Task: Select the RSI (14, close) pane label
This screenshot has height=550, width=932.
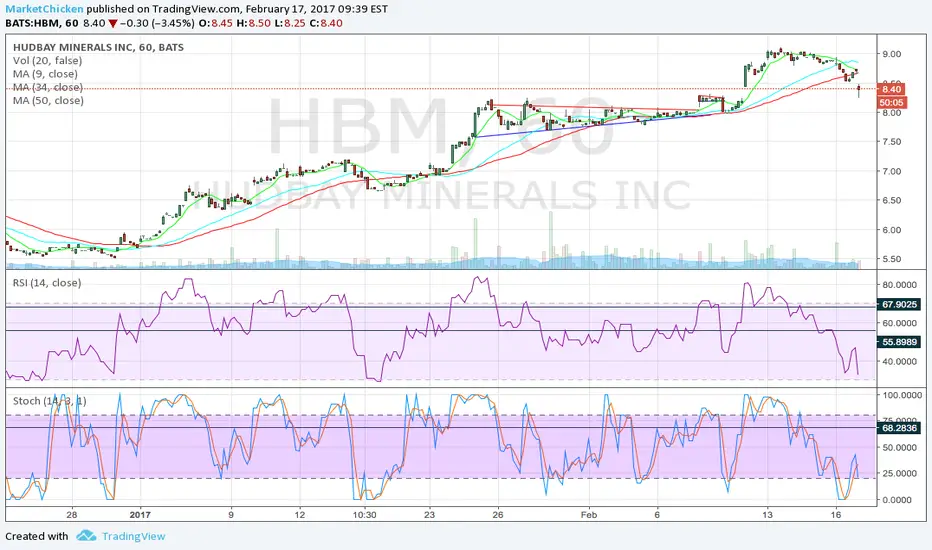Action: (47, 283)
